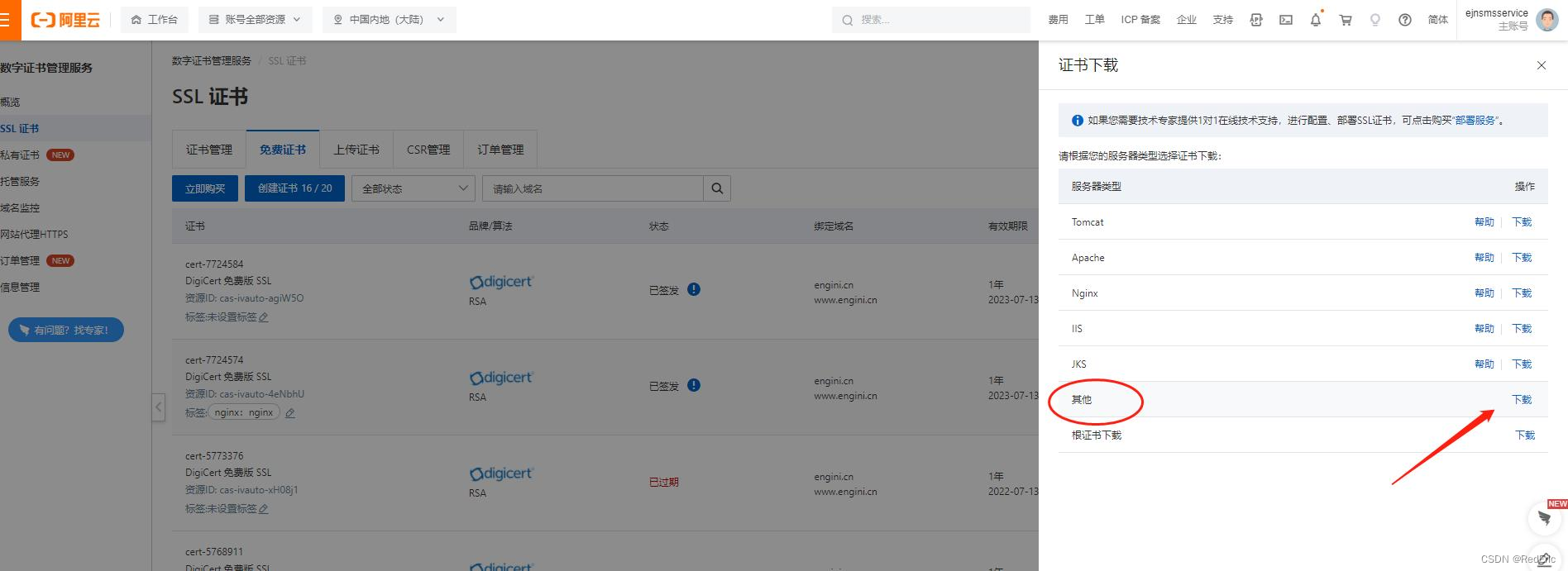The height and width of the screenshot is (571, 1568).
Task: Open help for JKS
Action: point(1484,364)
